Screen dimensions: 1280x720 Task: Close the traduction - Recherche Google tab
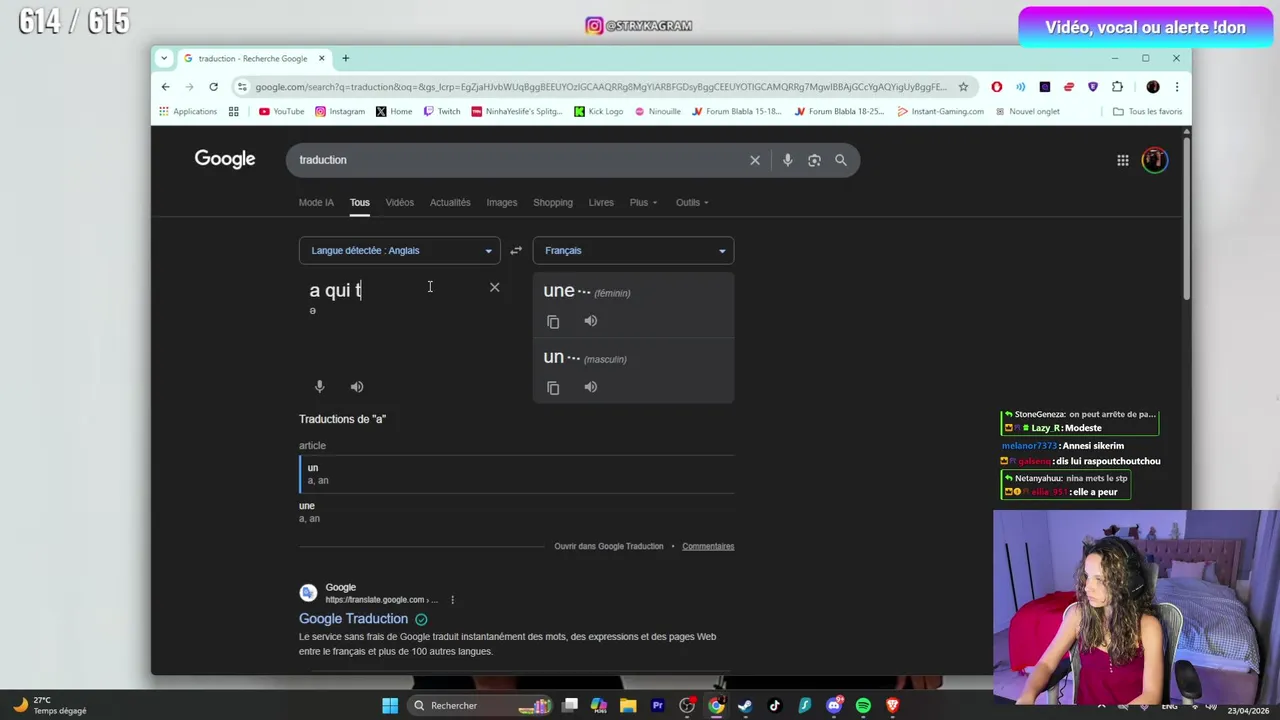321,58
